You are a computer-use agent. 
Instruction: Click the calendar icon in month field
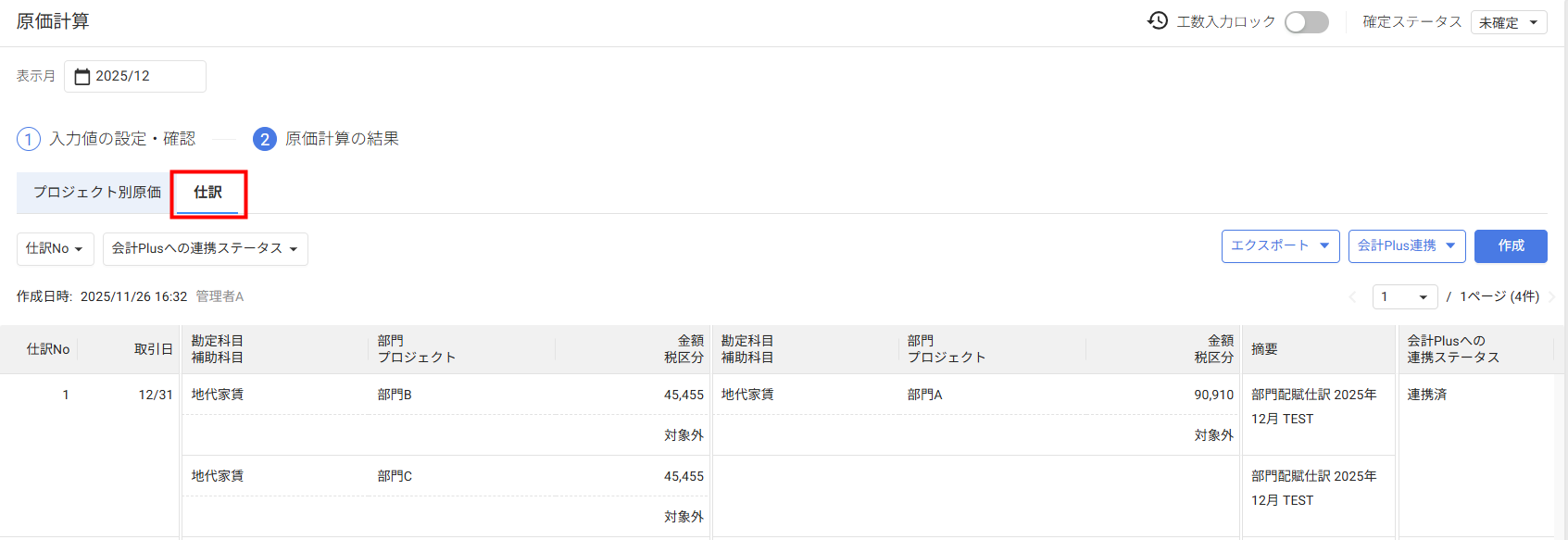(x=82, y=76)
